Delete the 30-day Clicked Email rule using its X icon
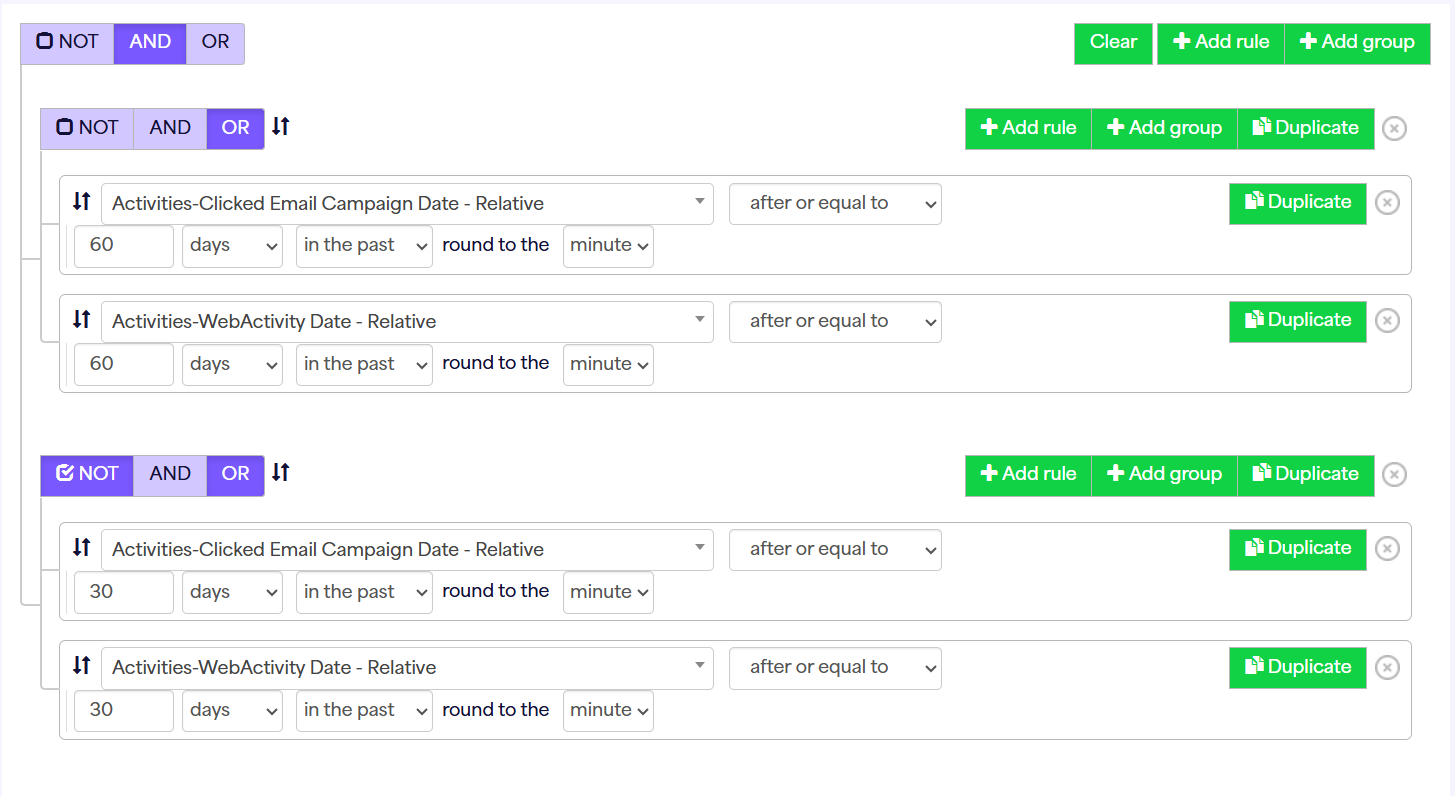The image size is (1455, 796). 1387,549
